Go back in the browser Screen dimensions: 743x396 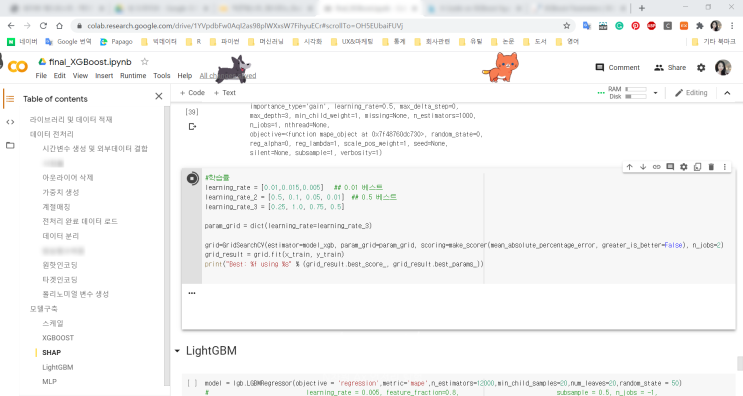point(11,26)
